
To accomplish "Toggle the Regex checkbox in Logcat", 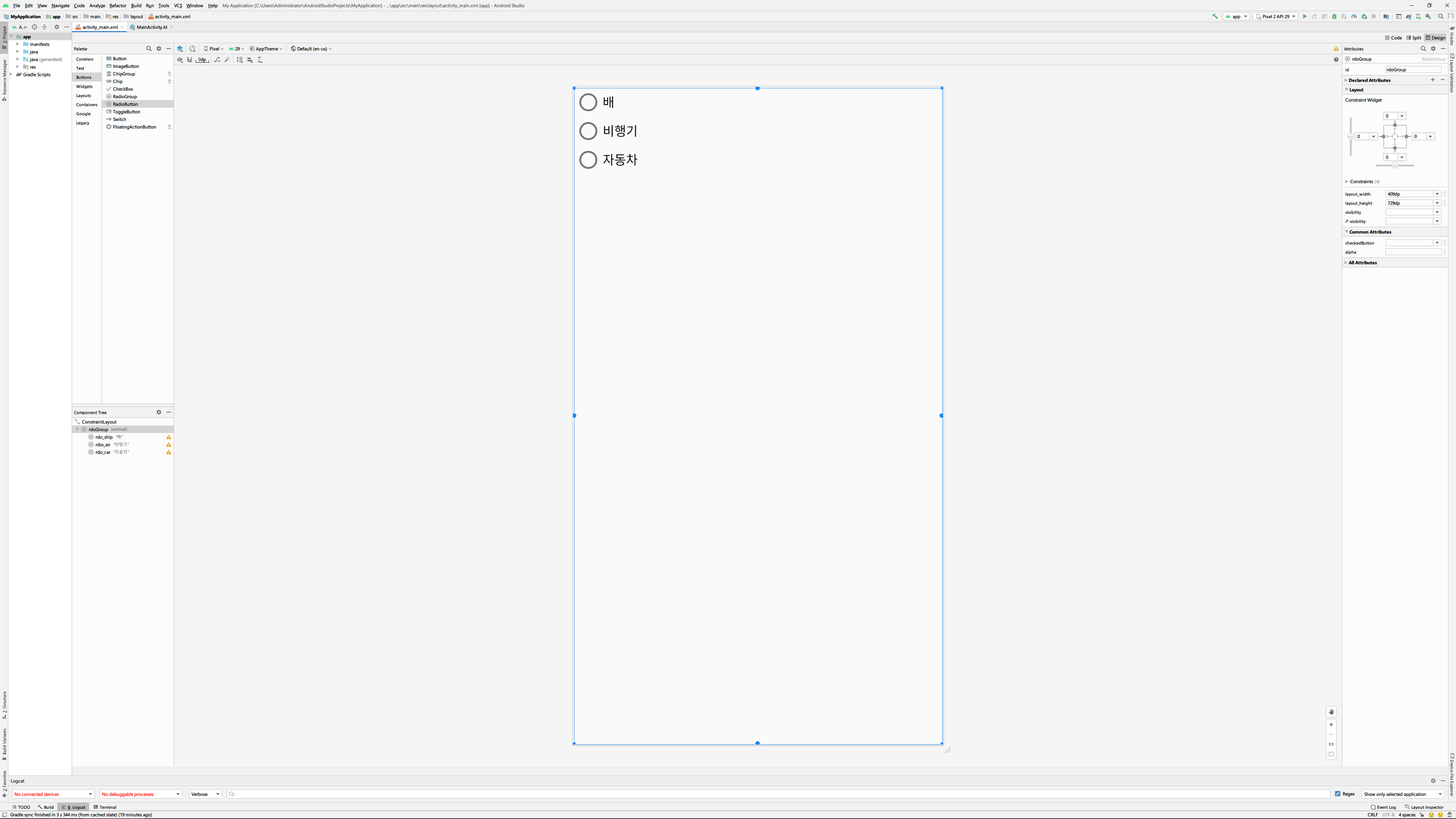I will point(1337,794).
